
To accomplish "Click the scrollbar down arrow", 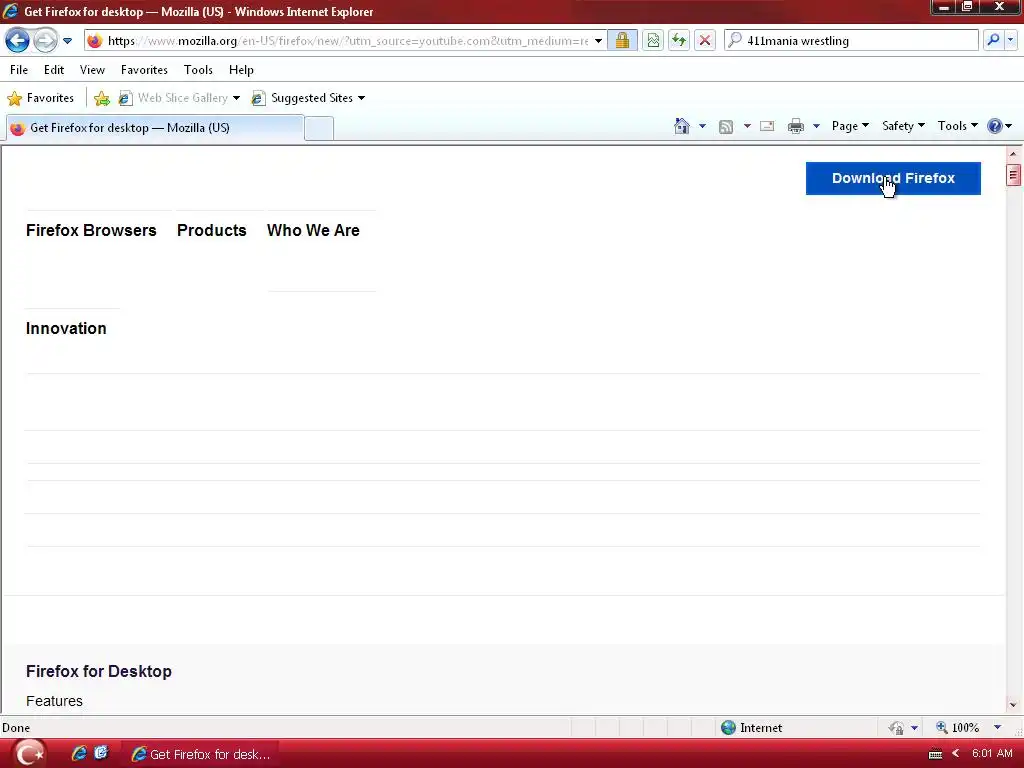I will (1013, 705).
